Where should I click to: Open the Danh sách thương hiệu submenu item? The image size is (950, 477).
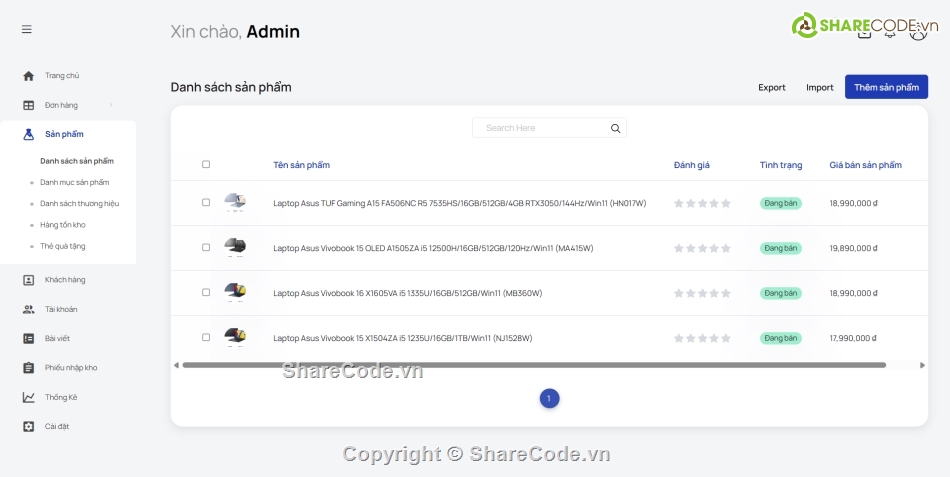point(79,204)
